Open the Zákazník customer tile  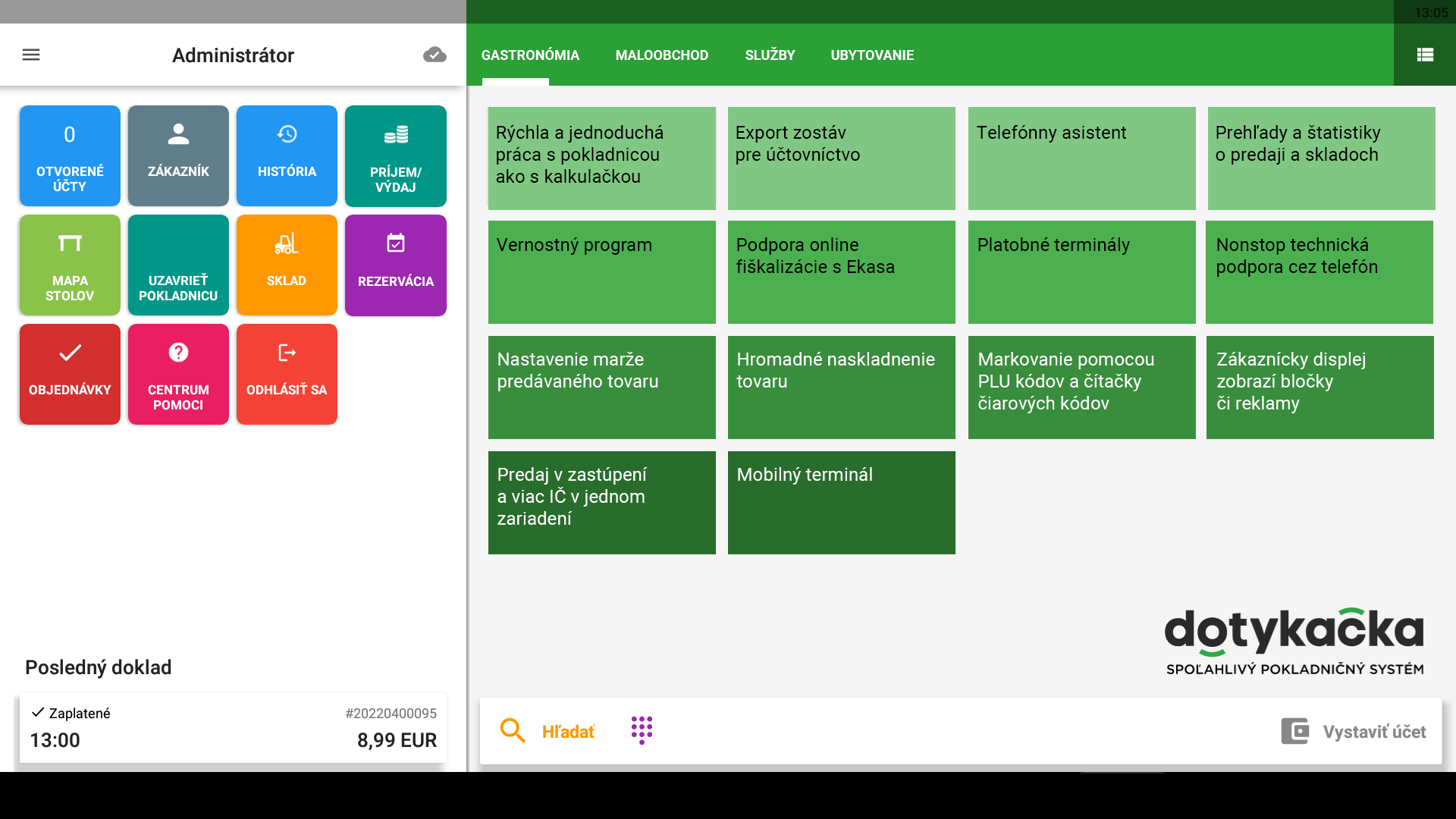pos(178,155)
